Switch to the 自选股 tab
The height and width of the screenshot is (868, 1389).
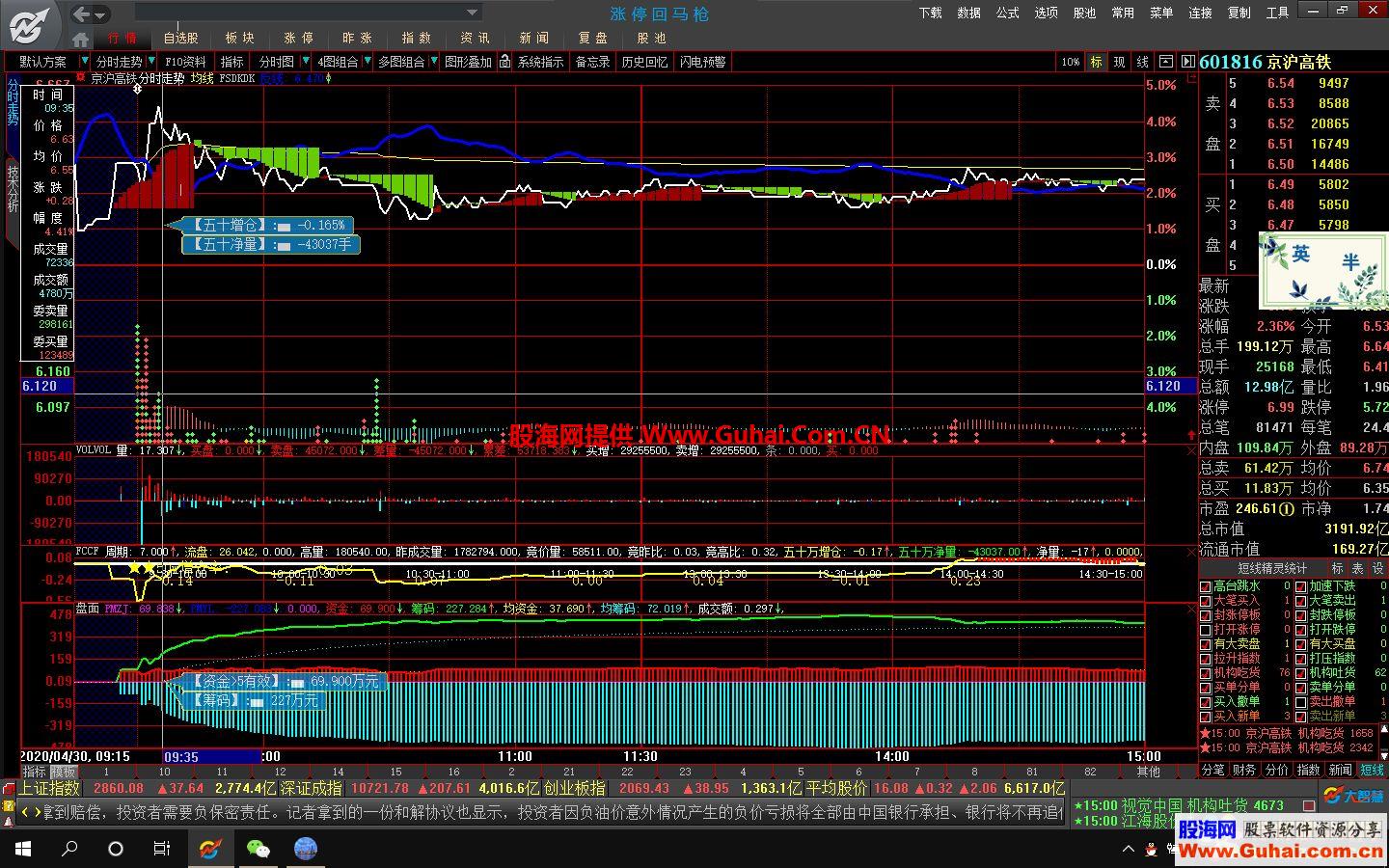point(180,39)
